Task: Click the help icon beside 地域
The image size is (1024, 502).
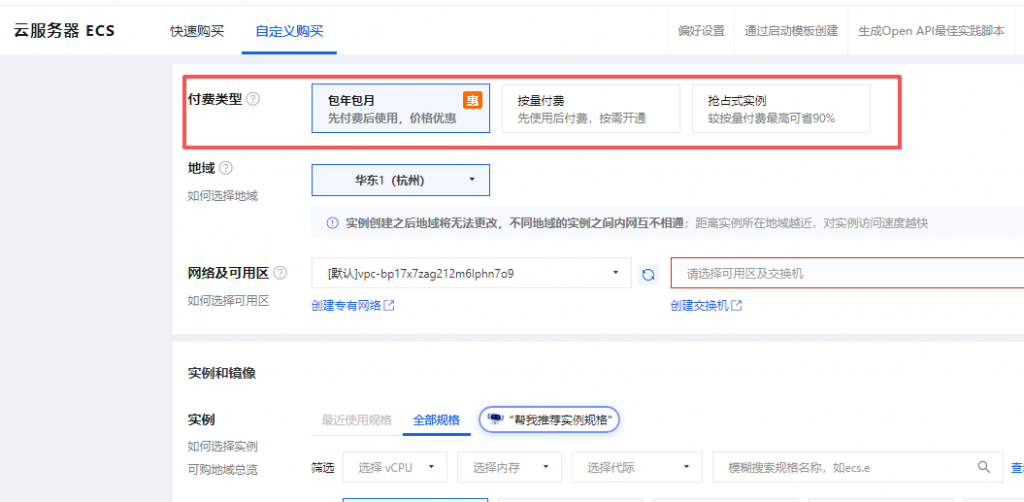Action: pyautogui.click(x=226, y=168)
